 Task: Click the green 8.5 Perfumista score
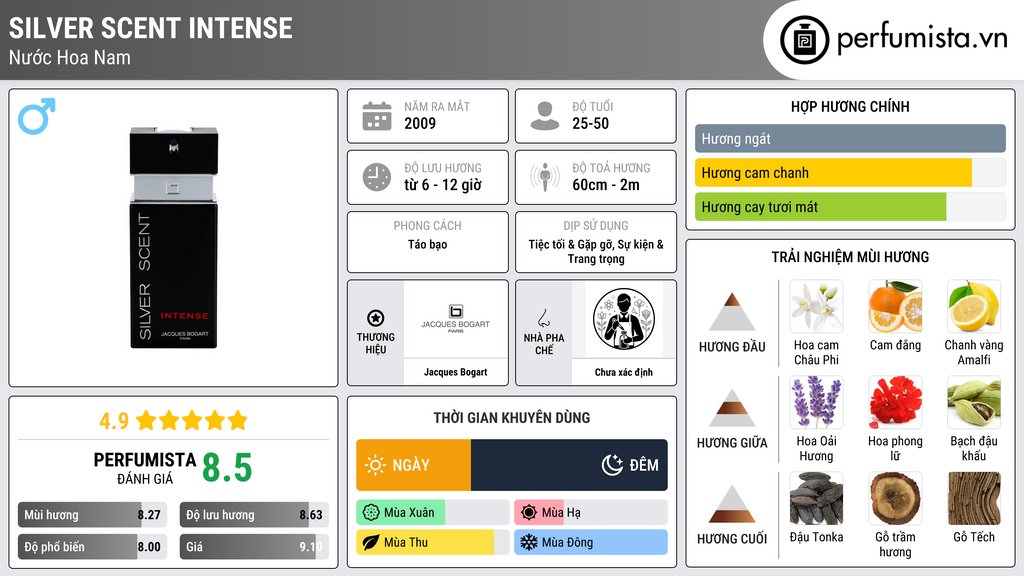click(x=227, y=468)
